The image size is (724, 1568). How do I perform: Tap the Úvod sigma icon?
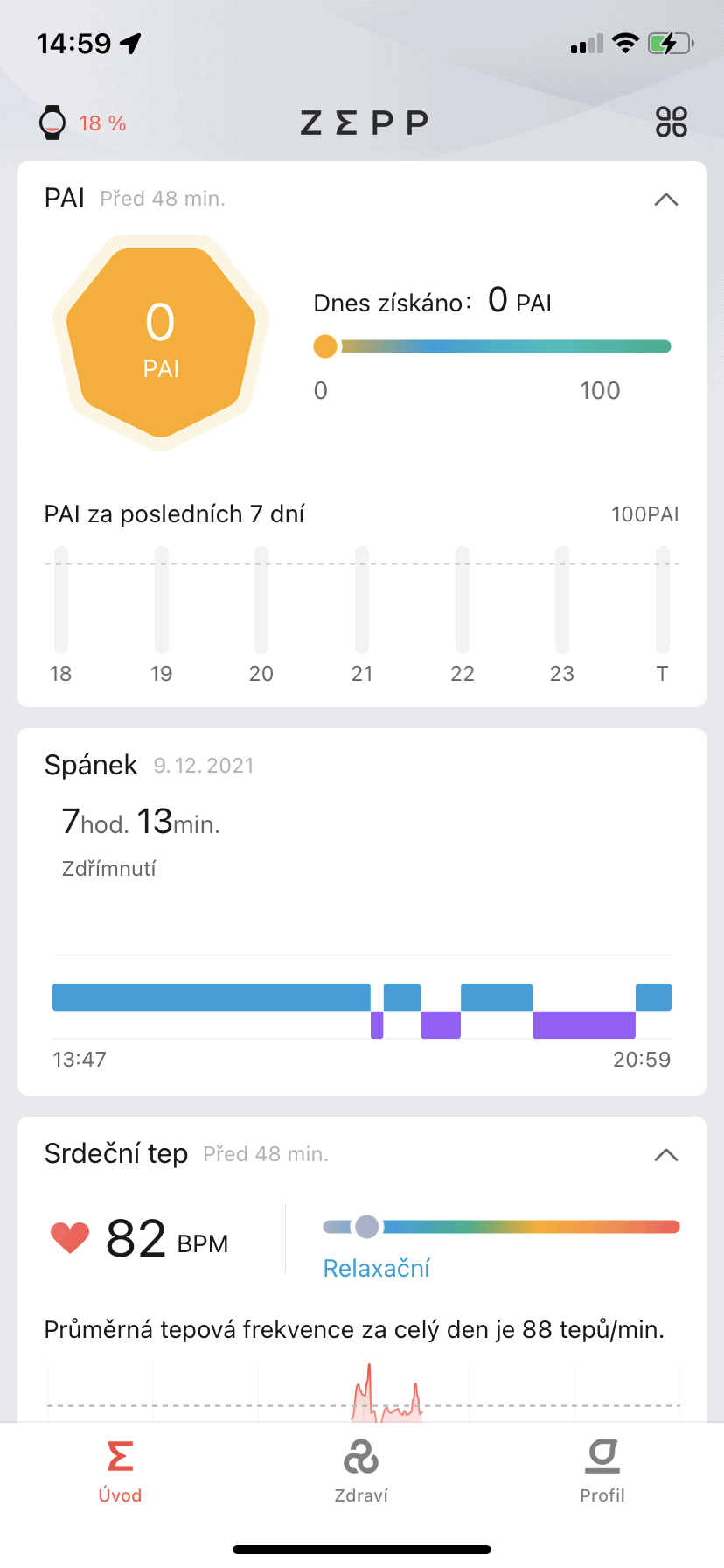(120, 1457)
